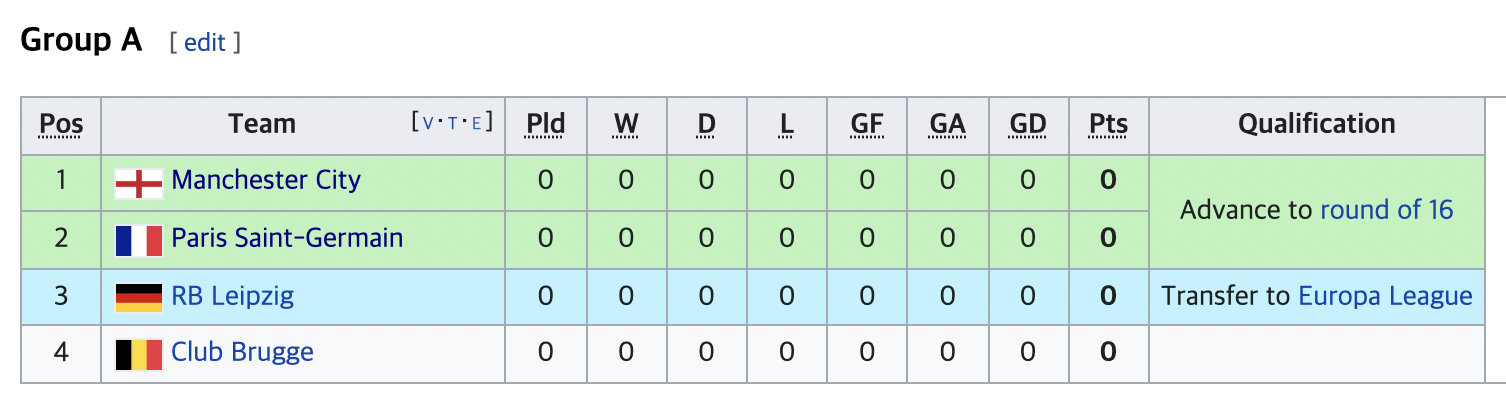This screenshot has width=1506, height=398.
Task: Click the T template talk link
Action: pos(453,123)
